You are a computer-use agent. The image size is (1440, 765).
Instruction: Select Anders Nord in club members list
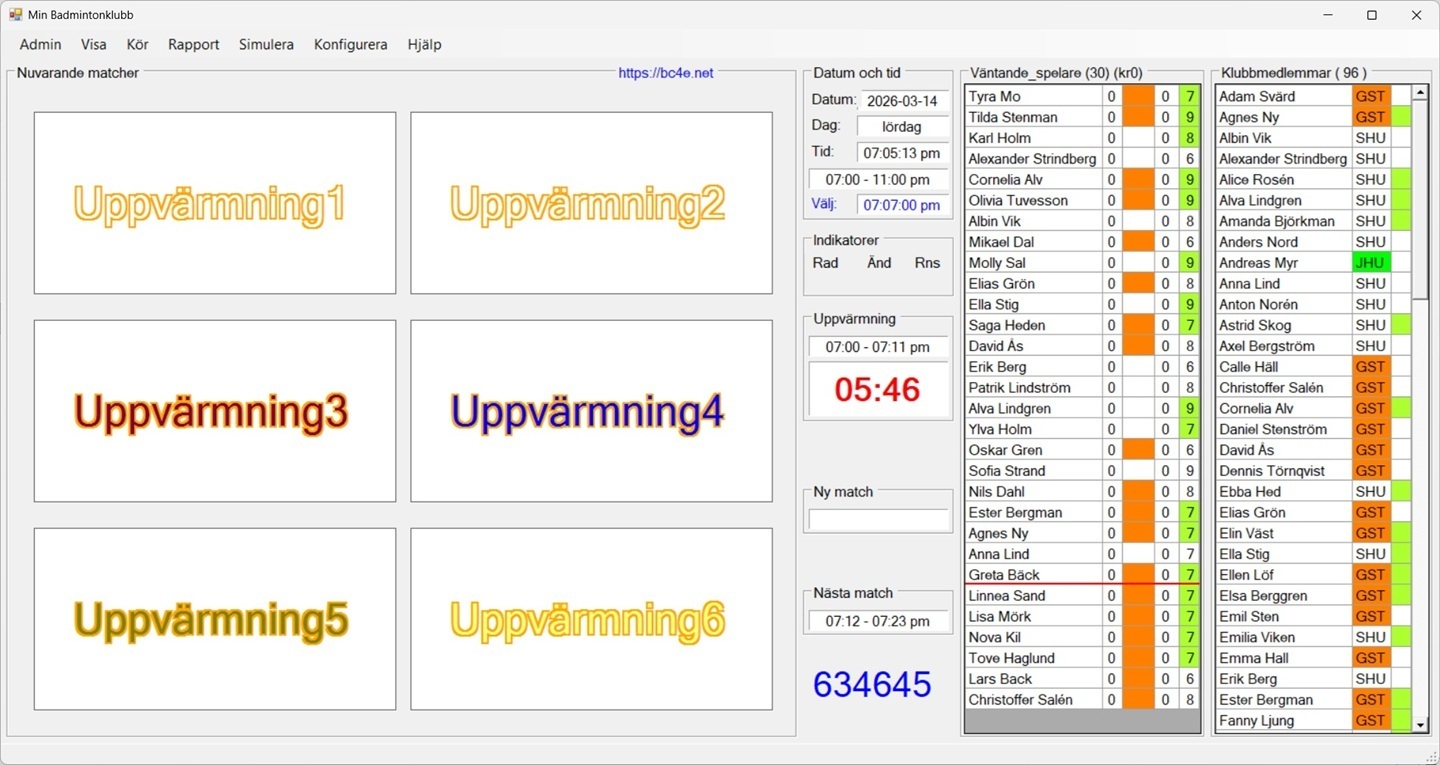[1283, 242]
